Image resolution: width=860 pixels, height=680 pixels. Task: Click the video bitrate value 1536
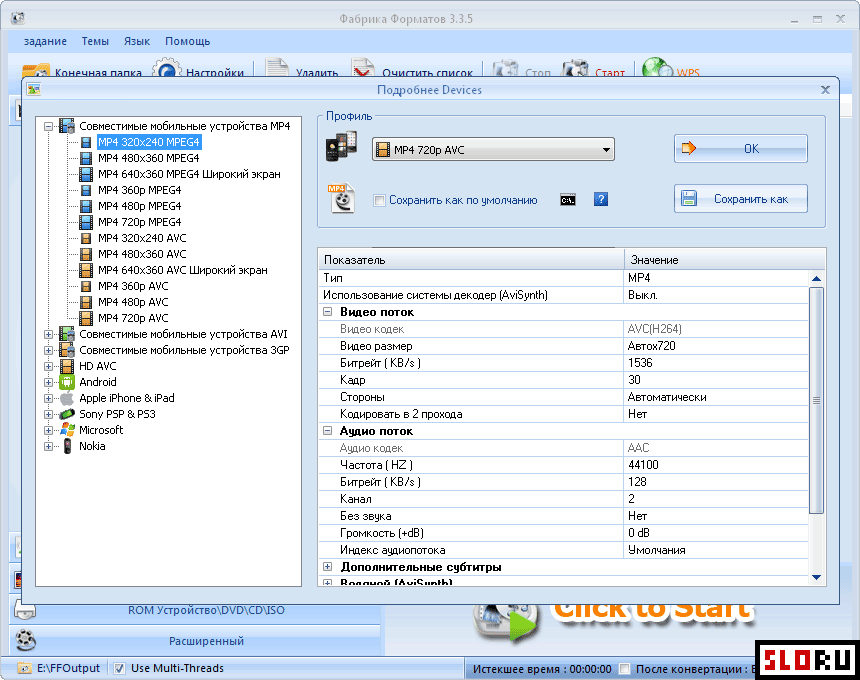641,363
